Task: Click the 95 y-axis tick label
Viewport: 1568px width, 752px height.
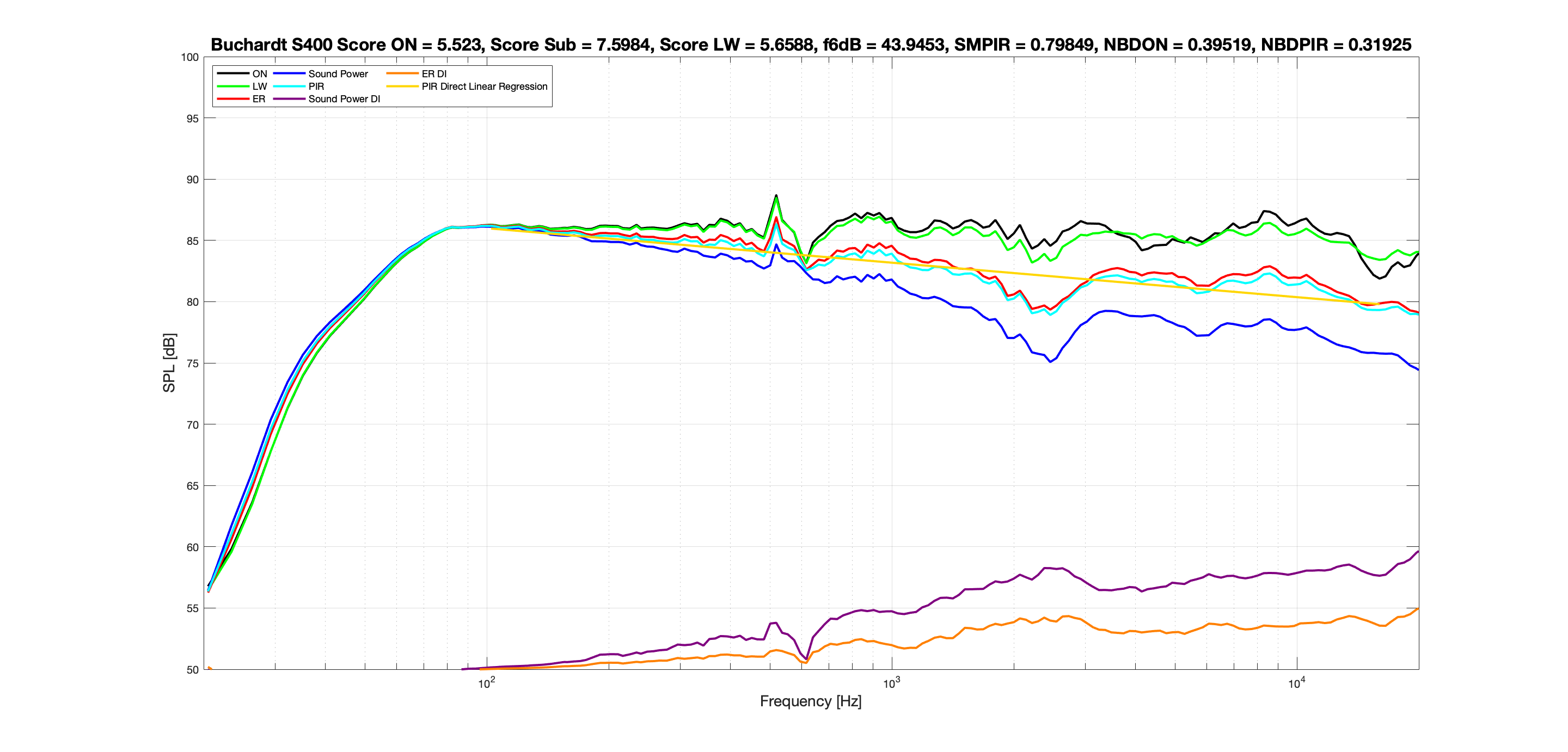Action: coord(192,119)
